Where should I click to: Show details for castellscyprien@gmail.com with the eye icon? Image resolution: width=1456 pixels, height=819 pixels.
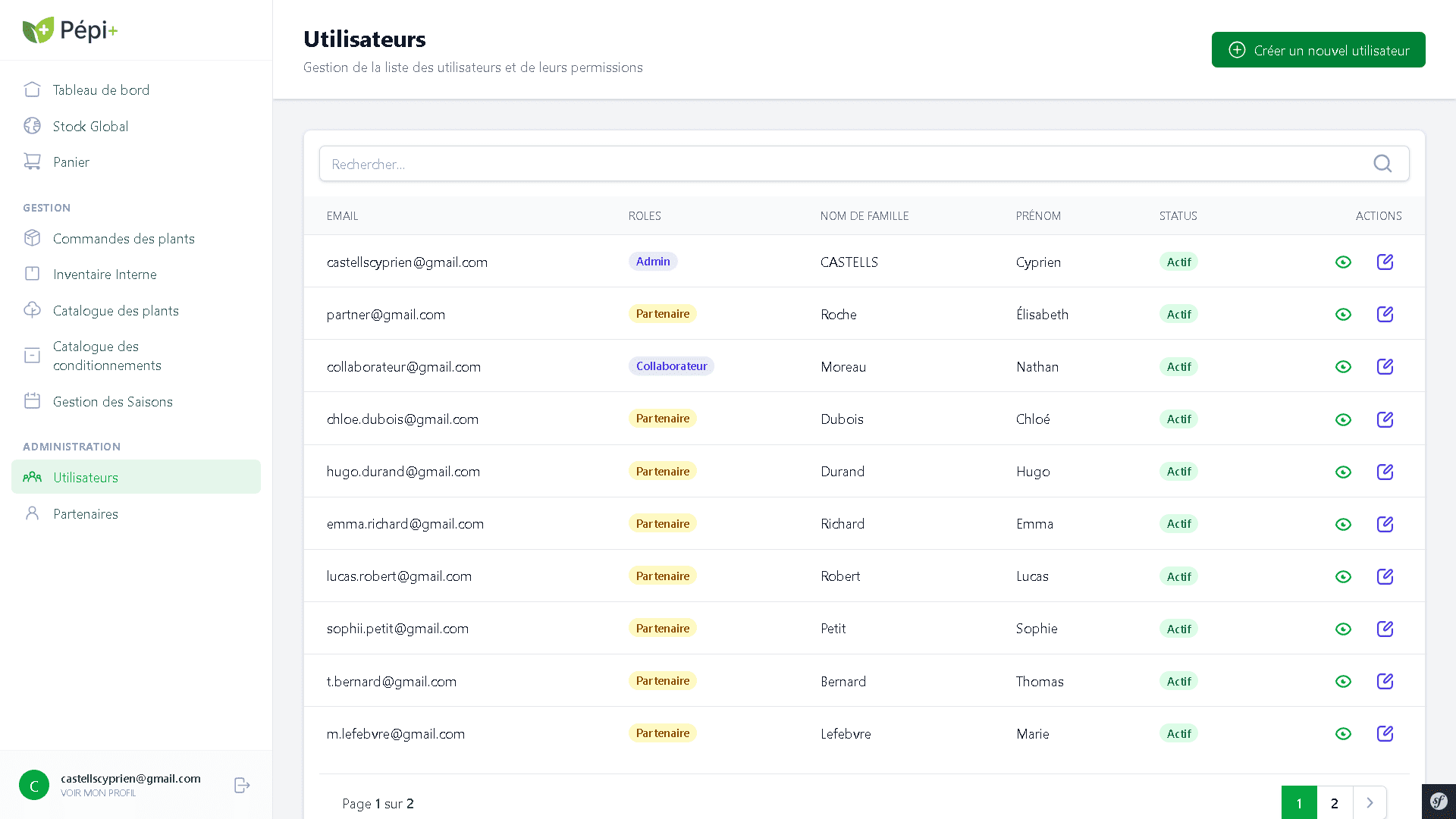1344,262
